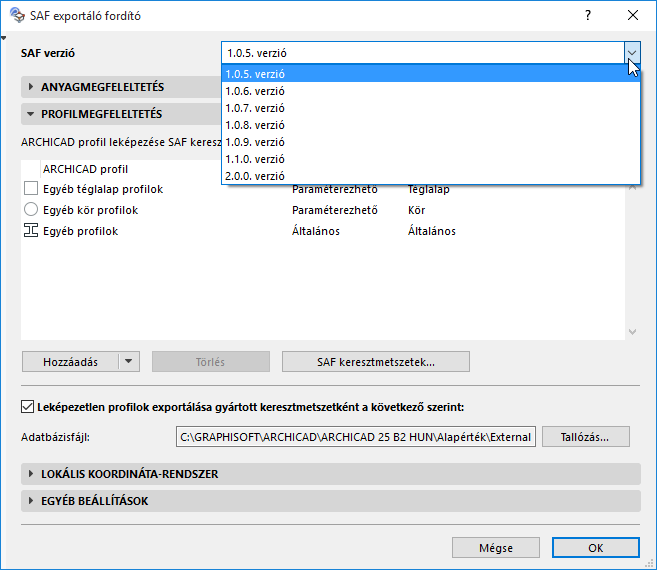Viewport: 657px width, 570px height.
Task: Click Paraméterezhető in the kör row
Action: pyautogui.click(x=334, y=210)
